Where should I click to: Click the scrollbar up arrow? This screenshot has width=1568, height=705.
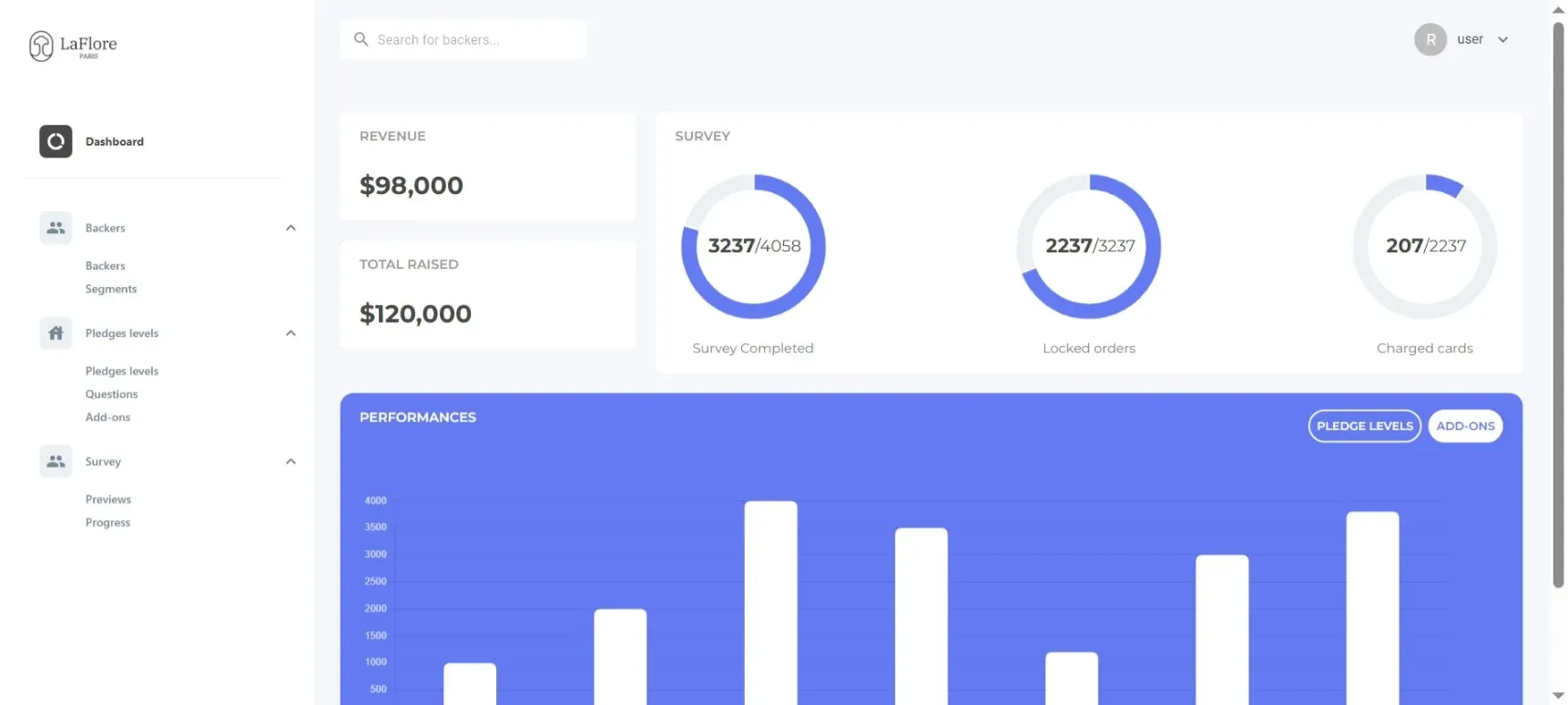1558,9
